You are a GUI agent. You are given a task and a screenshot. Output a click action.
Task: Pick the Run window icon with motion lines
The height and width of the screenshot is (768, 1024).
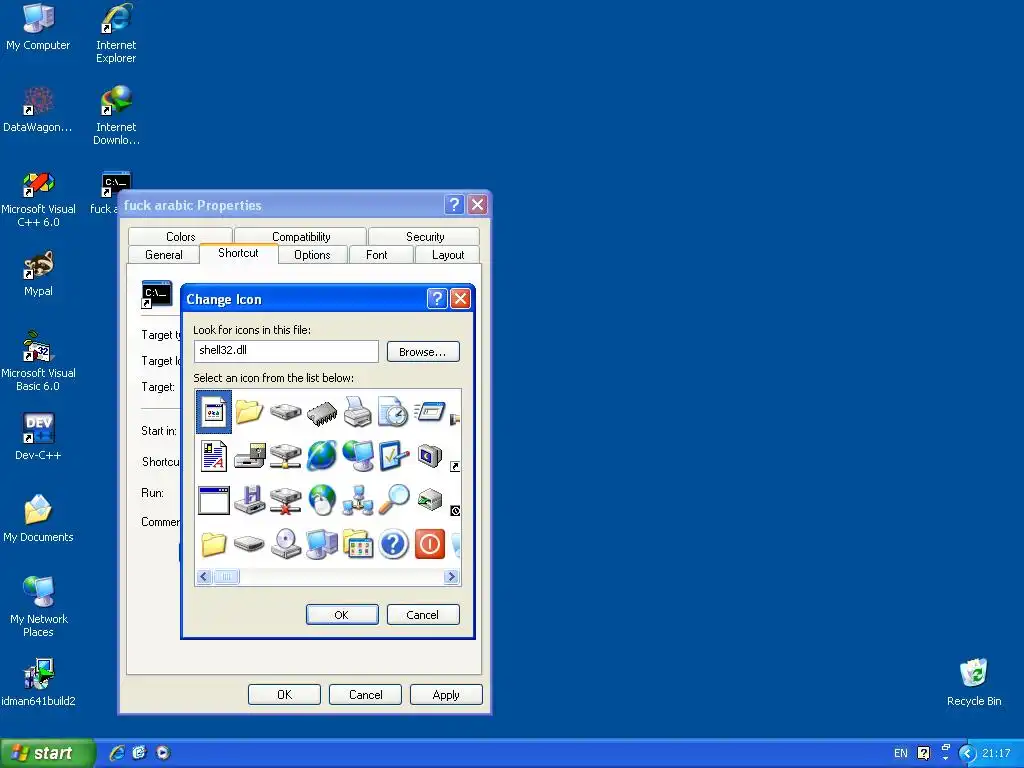pyautogui.click(x=430, y=411)
